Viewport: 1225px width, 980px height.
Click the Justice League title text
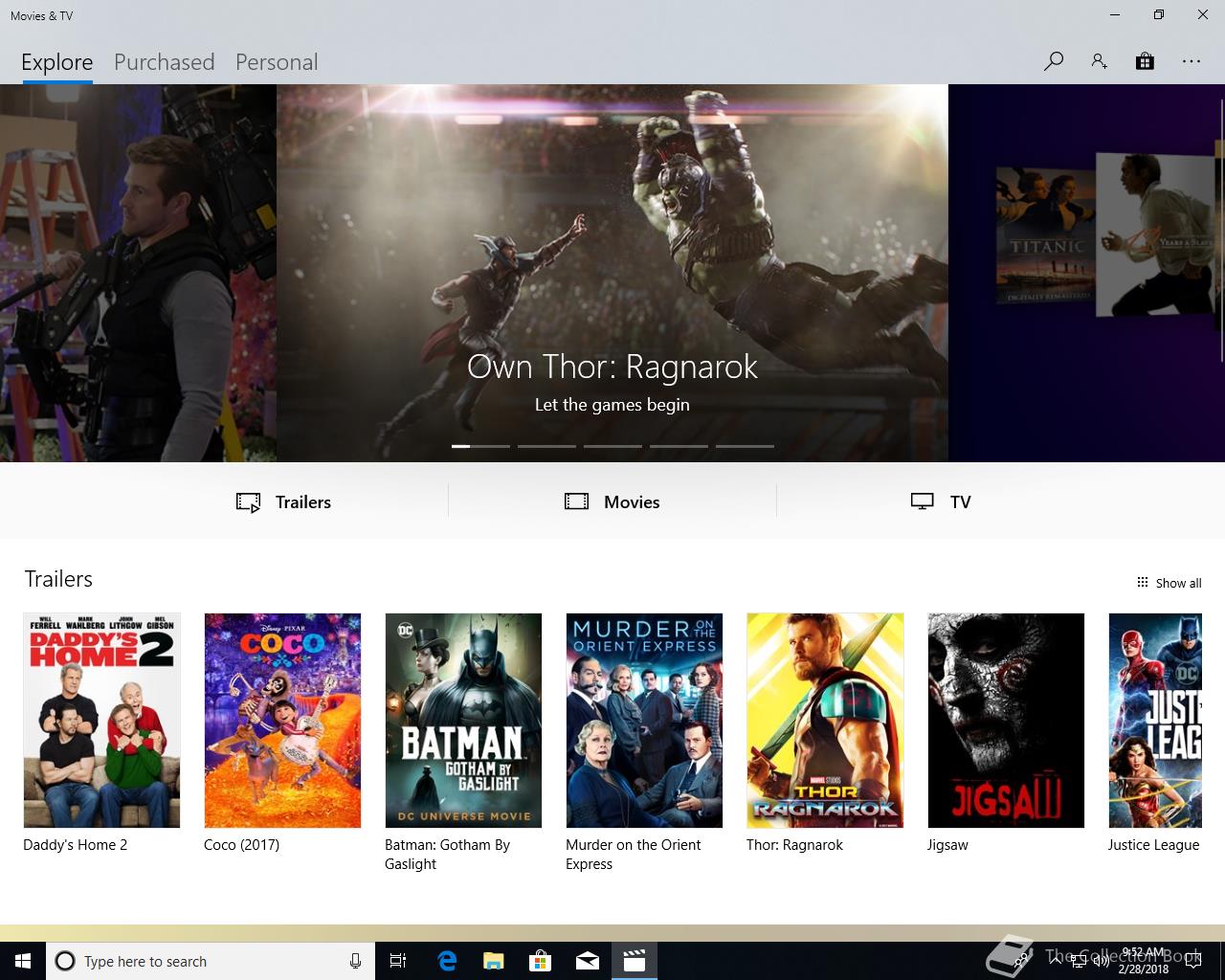[1153, 845]
